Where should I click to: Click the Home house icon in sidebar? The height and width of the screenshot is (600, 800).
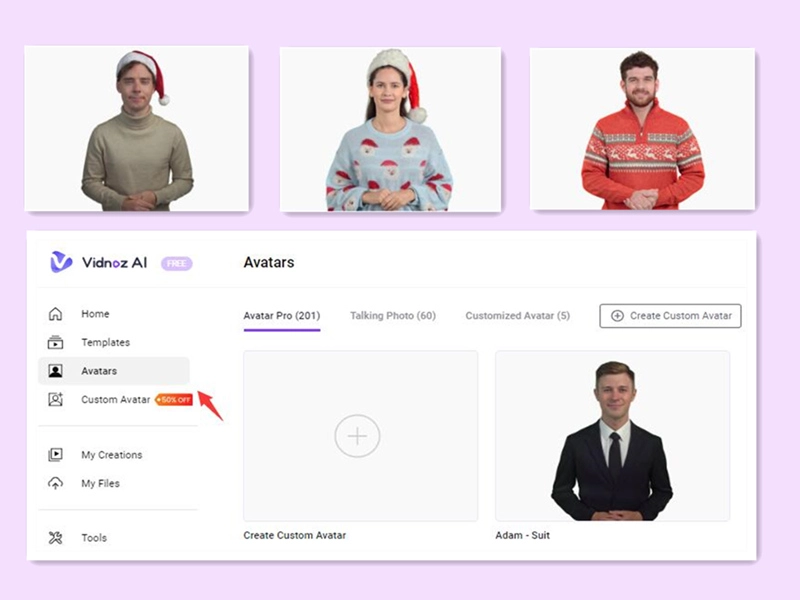click(x=56, y=314)
